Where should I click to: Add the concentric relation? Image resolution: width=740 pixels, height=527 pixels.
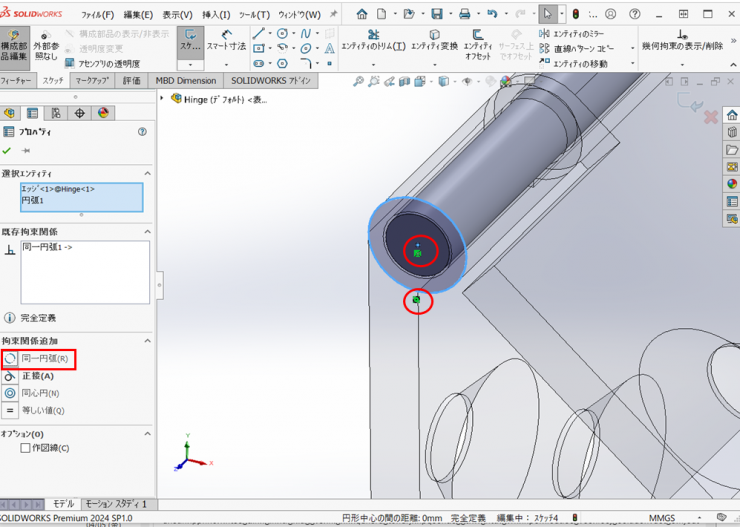point(38,393)
